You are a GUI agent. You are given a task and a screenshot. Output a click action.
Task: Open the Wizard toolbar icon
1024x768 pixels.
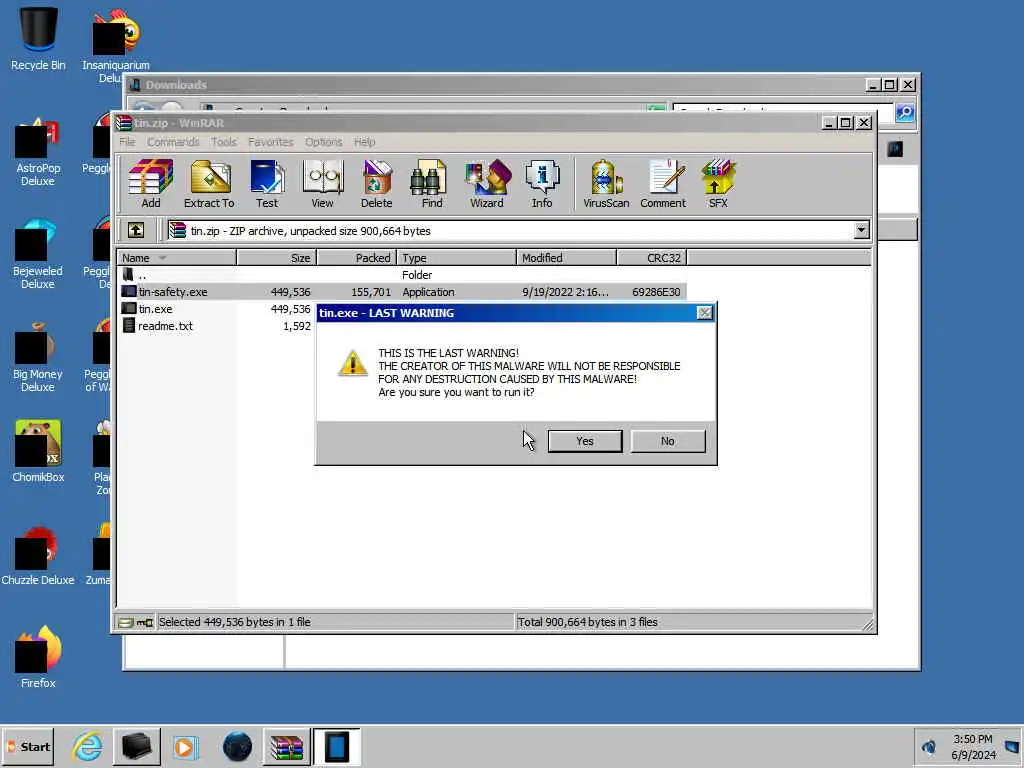[x=487, y=184]
